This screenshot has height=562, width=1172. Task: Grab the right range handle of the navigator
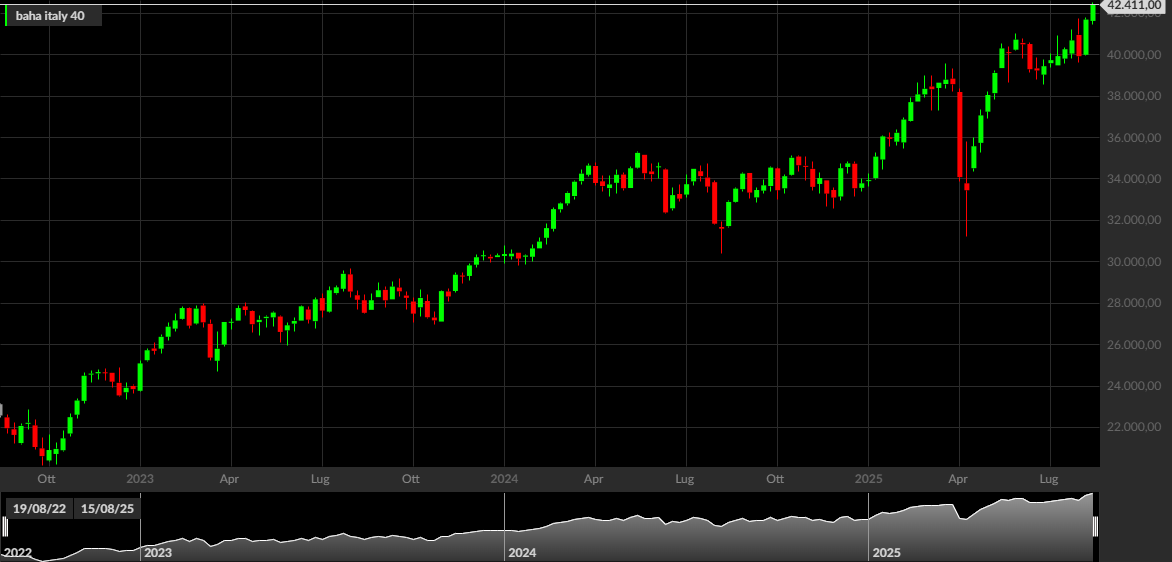(1096, 526)
